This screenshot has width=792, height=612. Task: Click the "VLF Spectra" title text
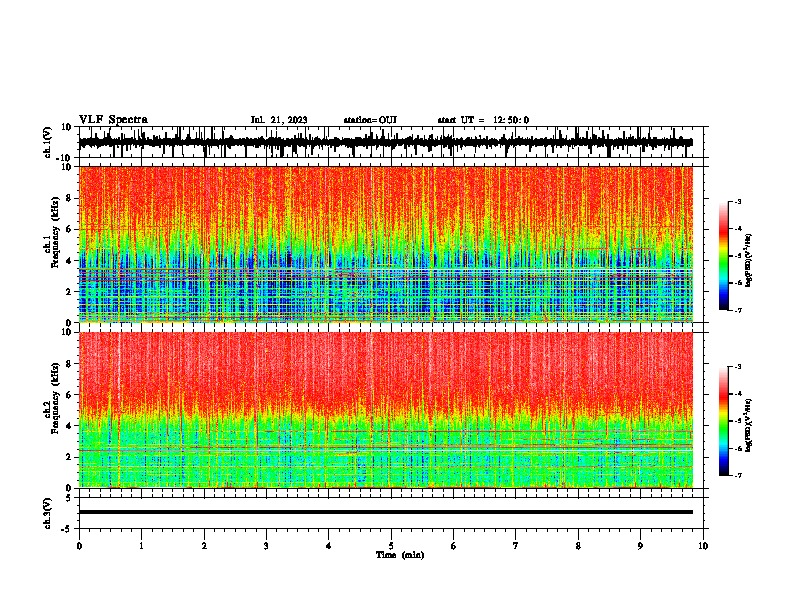click(113, 120)
